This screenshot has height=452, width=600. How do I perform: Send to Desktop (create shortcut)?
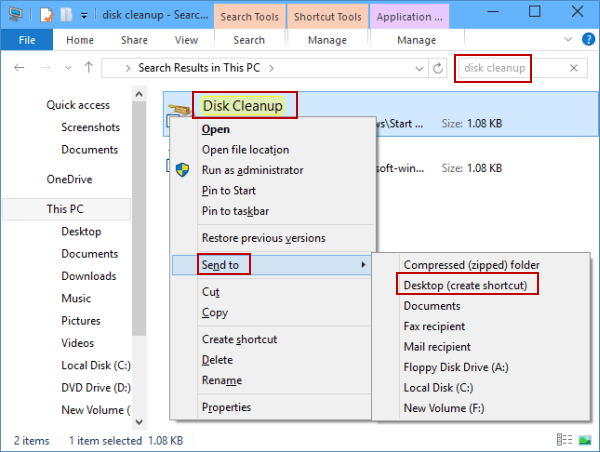481,285
